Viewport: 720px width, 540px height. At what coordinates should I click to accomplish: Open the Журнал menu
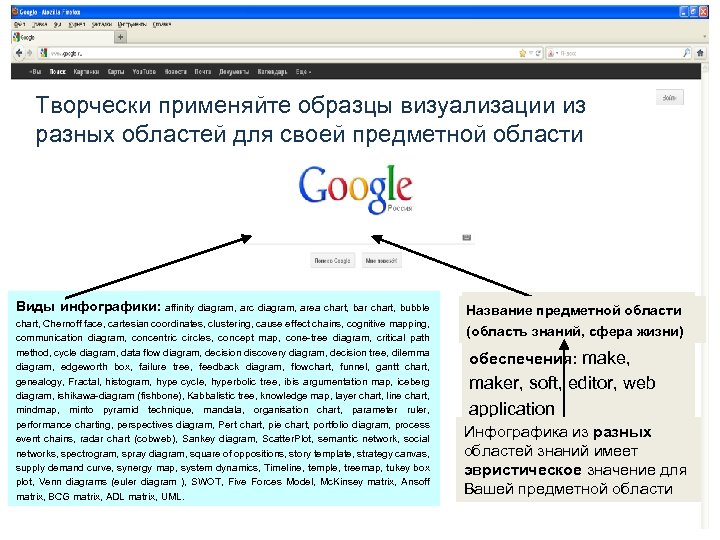(77, 24)
